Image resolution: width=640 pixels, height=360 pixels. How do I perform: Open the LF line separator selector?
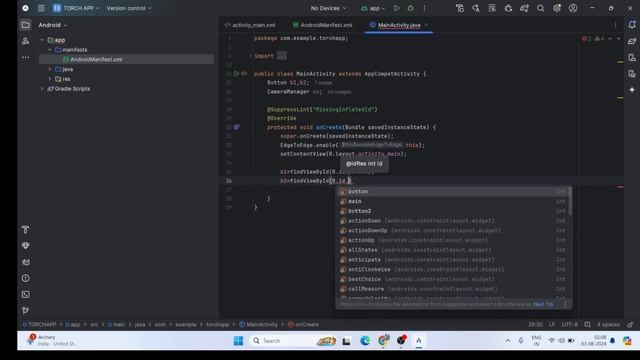552,324
